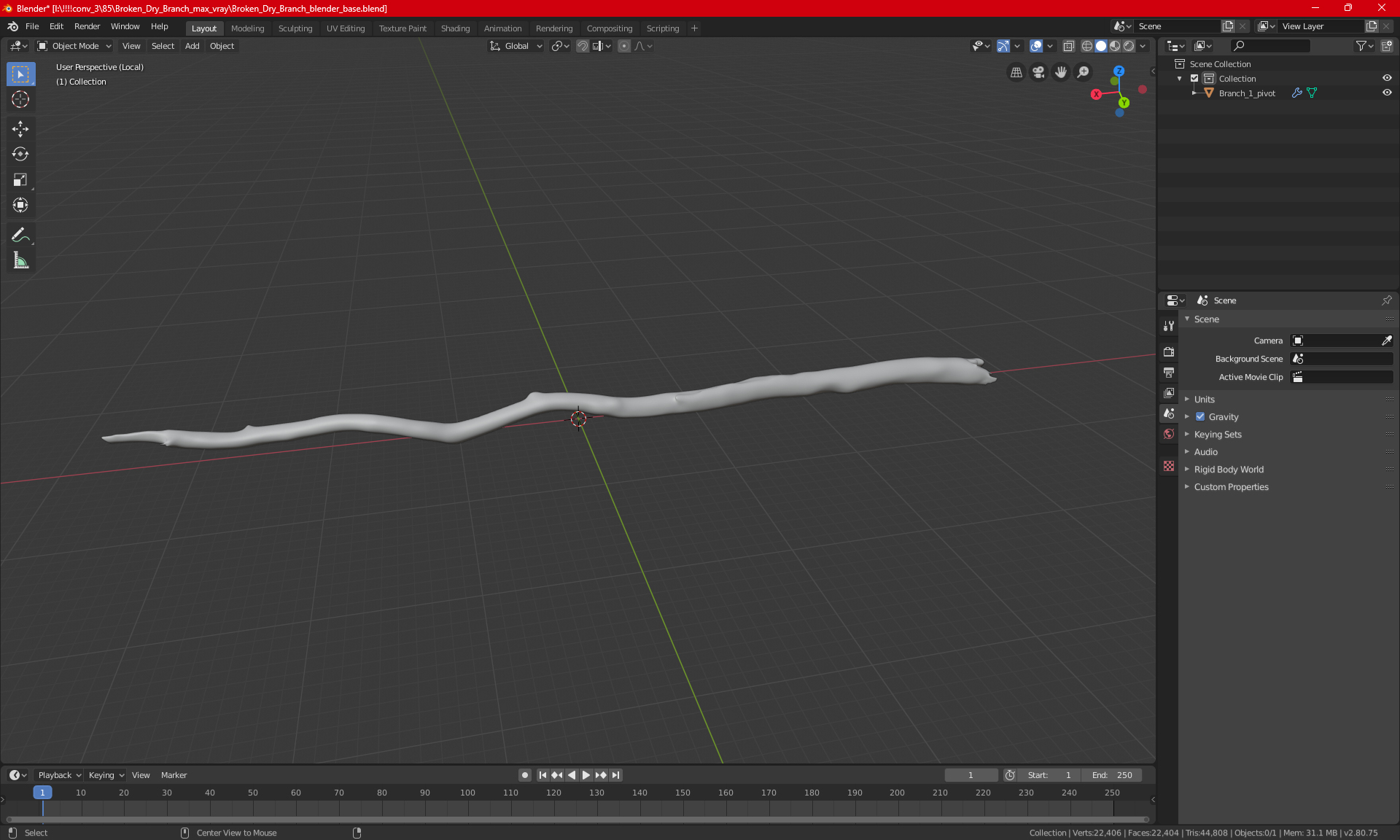Click the pan view hand icon
This screenshot has height=840, width=1400.
coord(1061,72)
